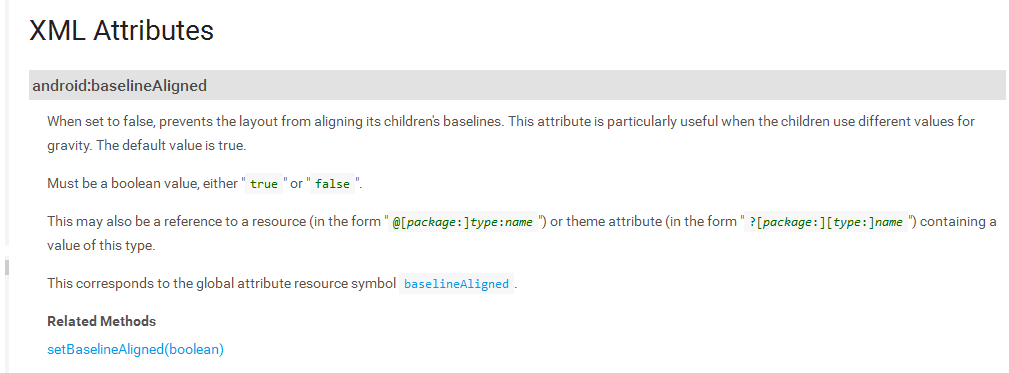This screenshot has width=1009, height=373.
Task: Click the thin vertical bar at the far left
Action: 4,122
